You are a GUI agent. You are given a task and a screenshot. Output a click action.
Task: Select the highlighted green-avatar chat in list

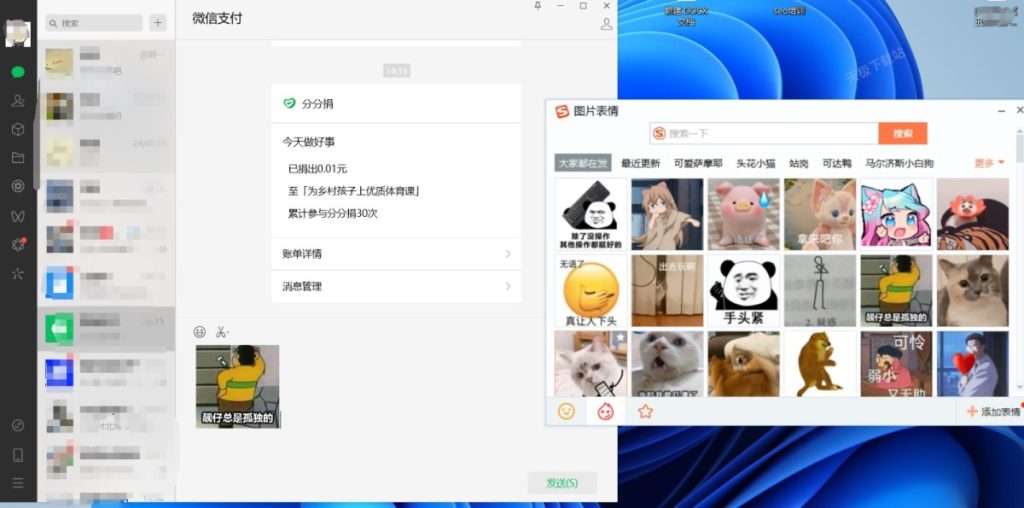pos(106,328)
